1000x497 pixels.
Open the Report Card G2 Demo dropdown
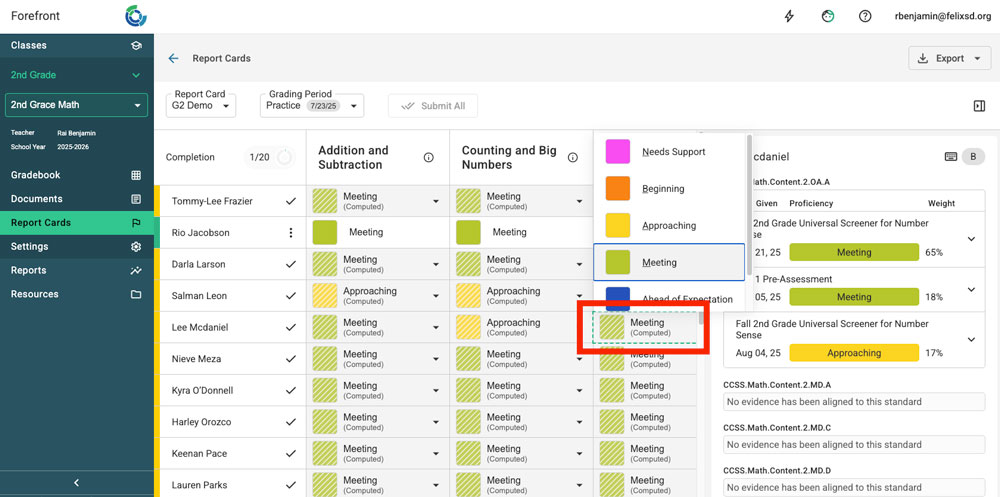pos(200,105)
